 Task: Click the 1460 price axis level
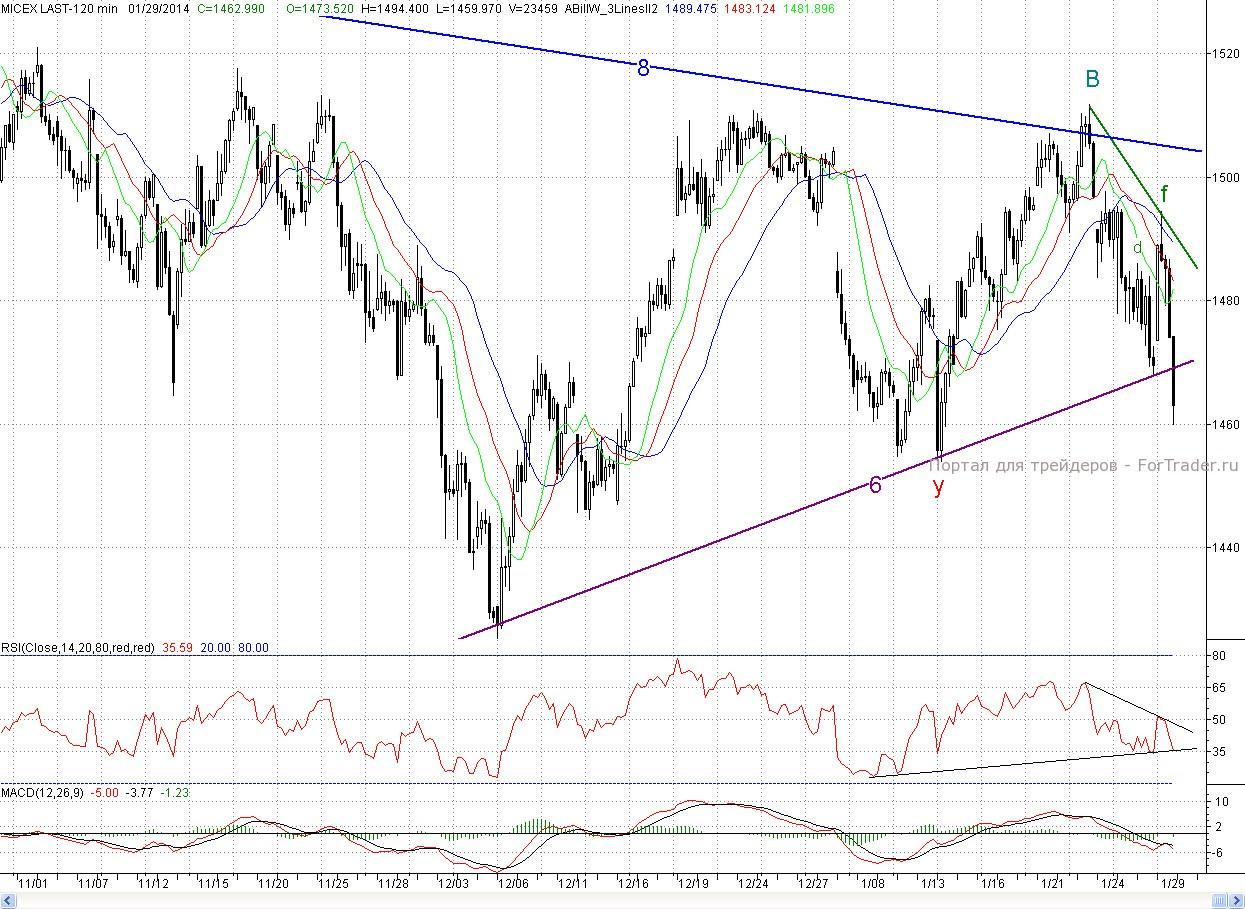pos(1226,424)
